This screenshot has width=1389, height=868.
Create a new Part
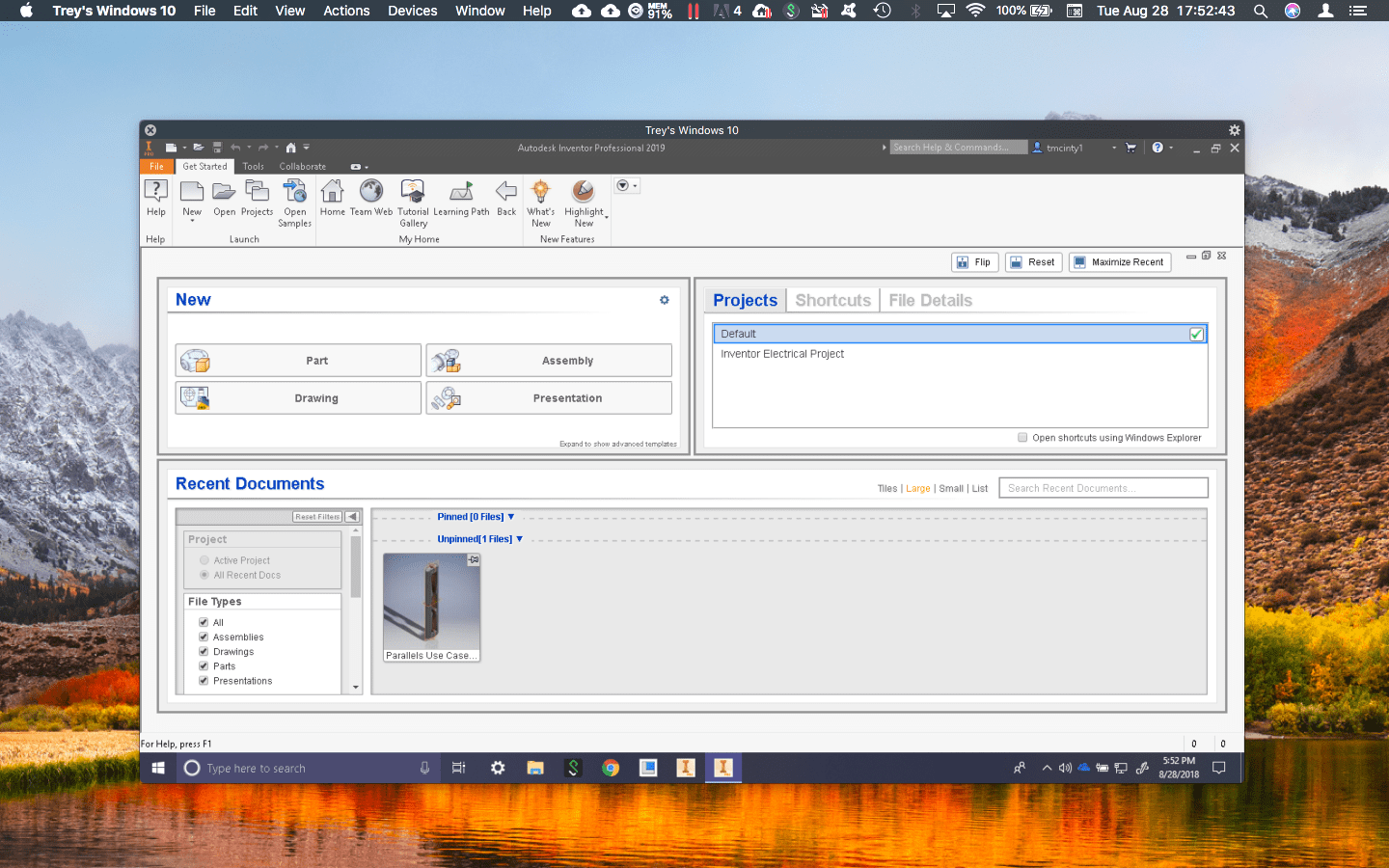[298, 361]
